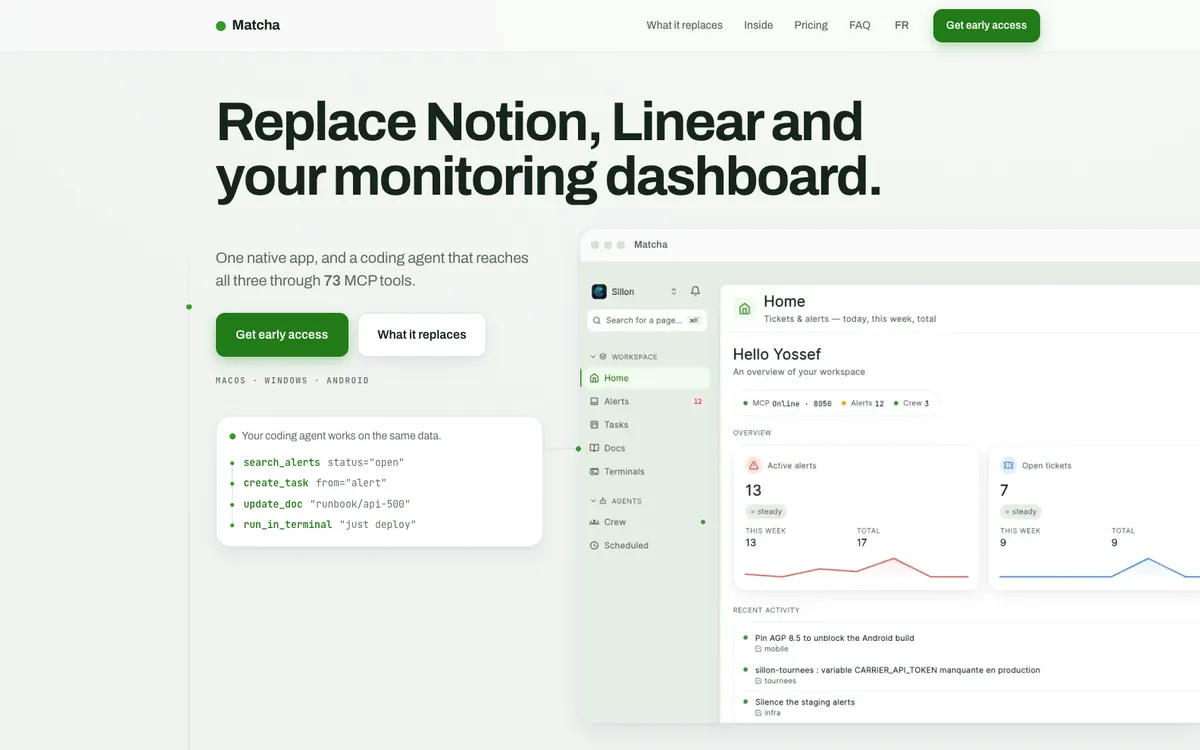Click the infra tag under Silence the staging alerts
The image size is (1200, 750).
pyautogui.click(x=769, y=713)
